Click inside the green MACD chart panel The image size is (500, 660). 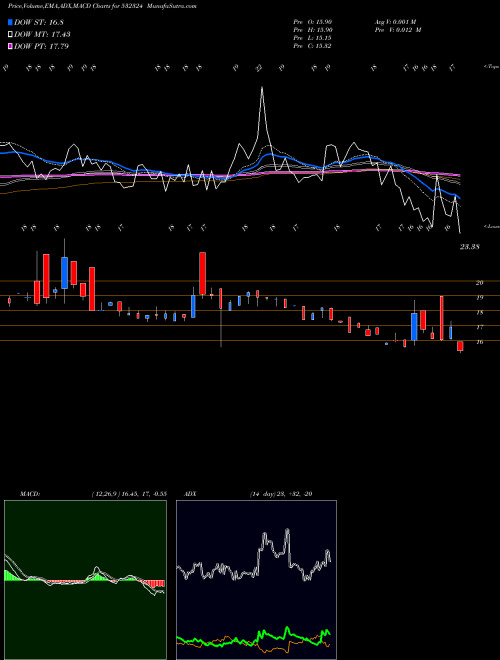point(85,580)
